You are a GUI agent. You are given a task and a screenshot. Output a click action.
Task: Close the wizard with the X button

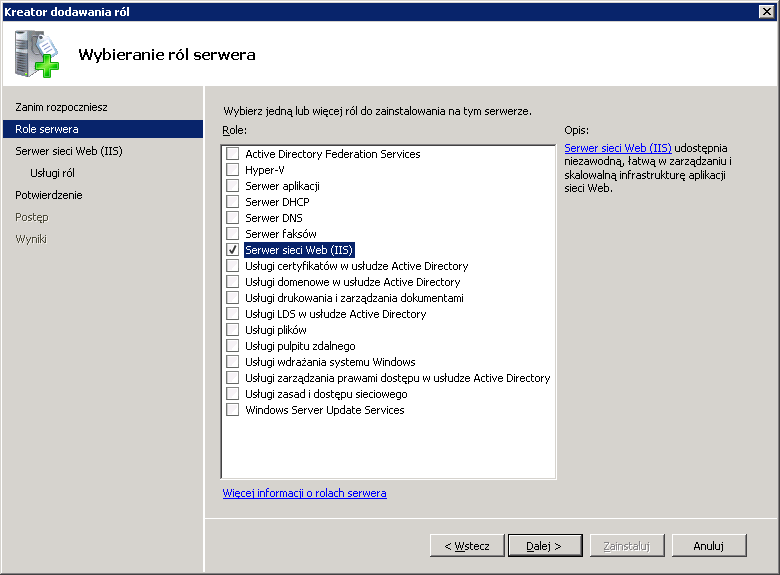[x=767, y=11]
